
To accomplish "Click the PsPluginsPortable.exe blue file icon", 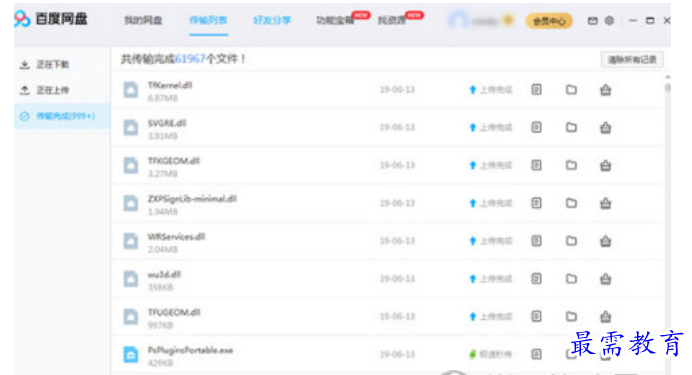I will click(131, 354).
